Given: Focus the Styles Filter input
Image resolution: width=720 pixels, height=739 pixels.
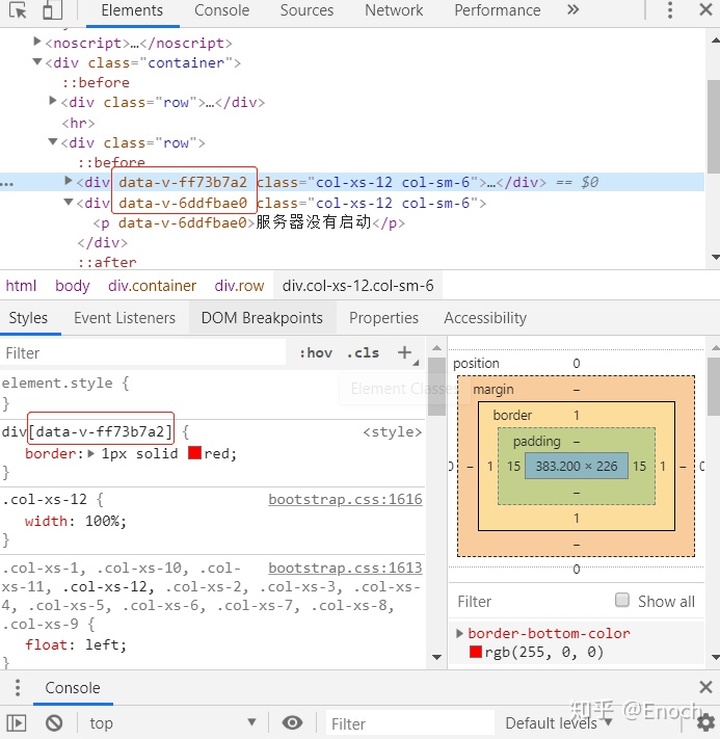Looking at the screenshot, I should click(x=143, y=353).
